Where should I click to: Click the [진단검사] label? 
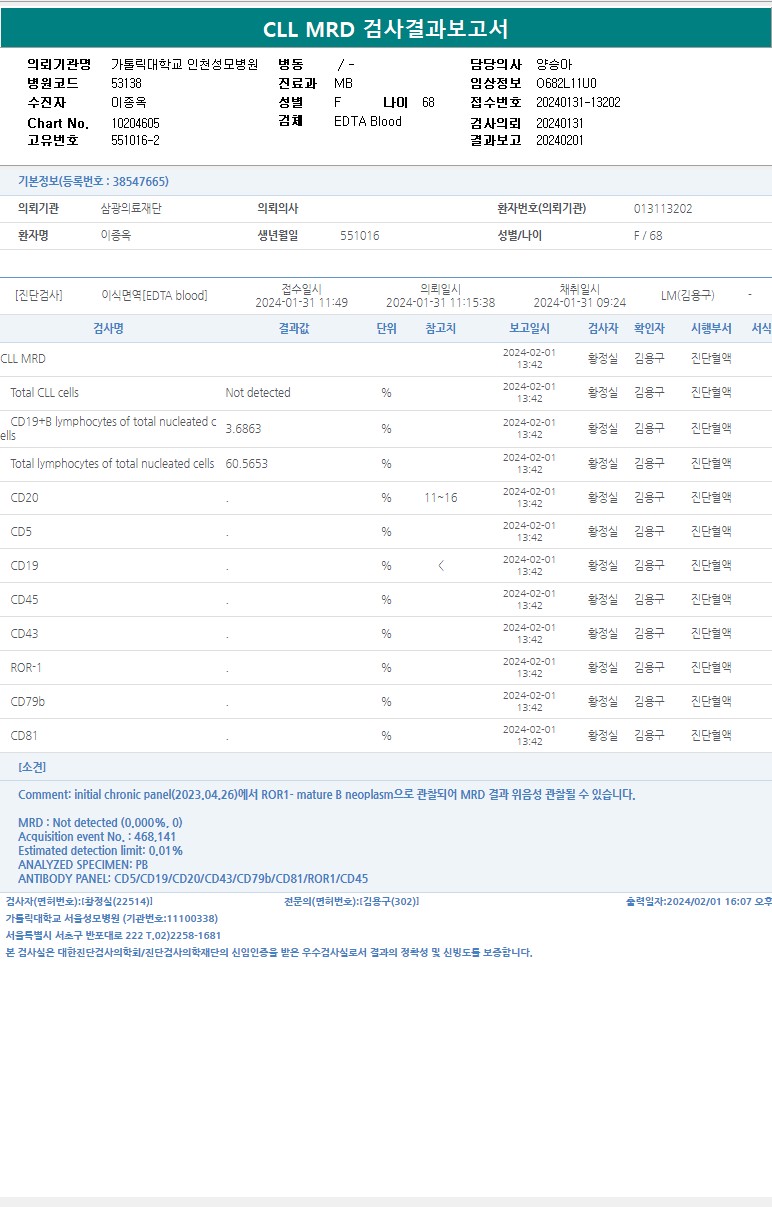38,296
